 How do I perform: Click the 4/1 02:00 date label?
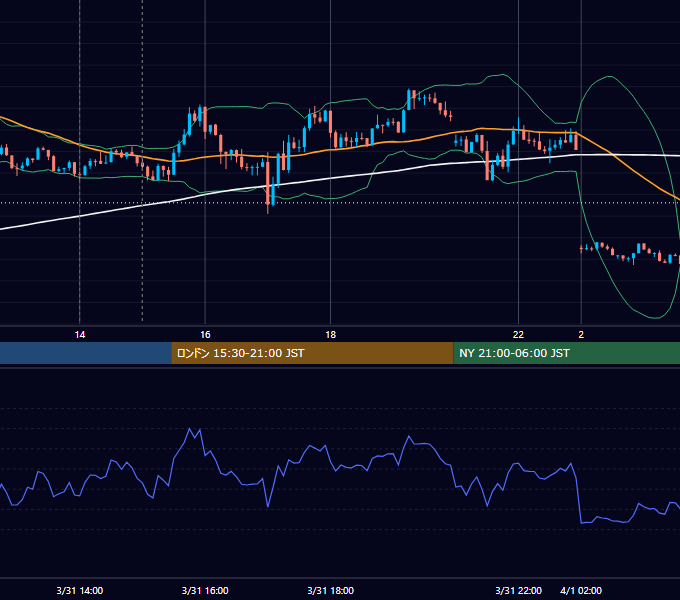tap(581, 590)
